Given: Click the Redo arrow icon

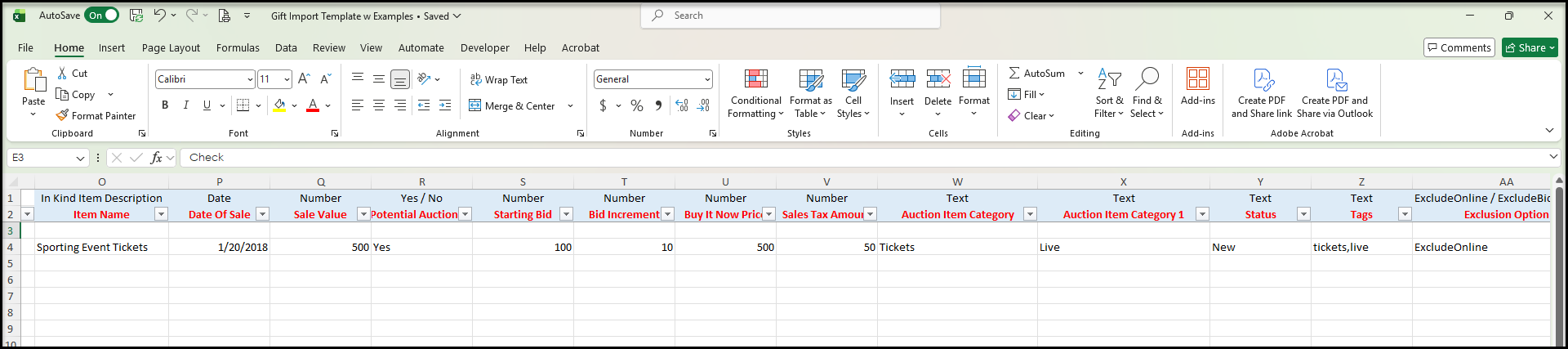Looking at the screenshot, I should 192,16.
